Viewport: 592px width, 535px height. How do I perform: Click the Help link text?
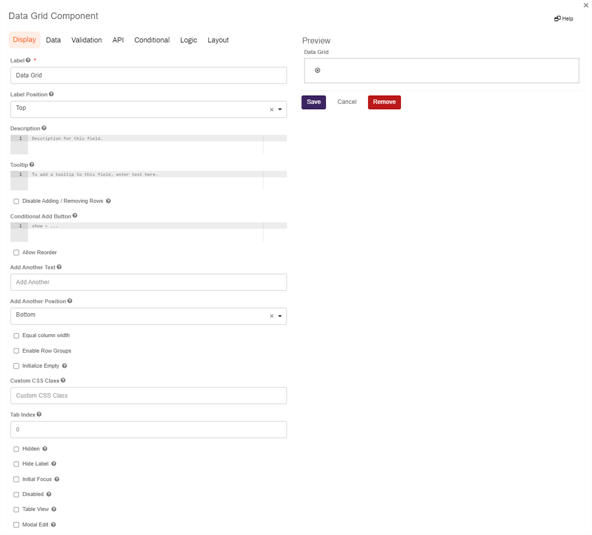click(567, 19)
